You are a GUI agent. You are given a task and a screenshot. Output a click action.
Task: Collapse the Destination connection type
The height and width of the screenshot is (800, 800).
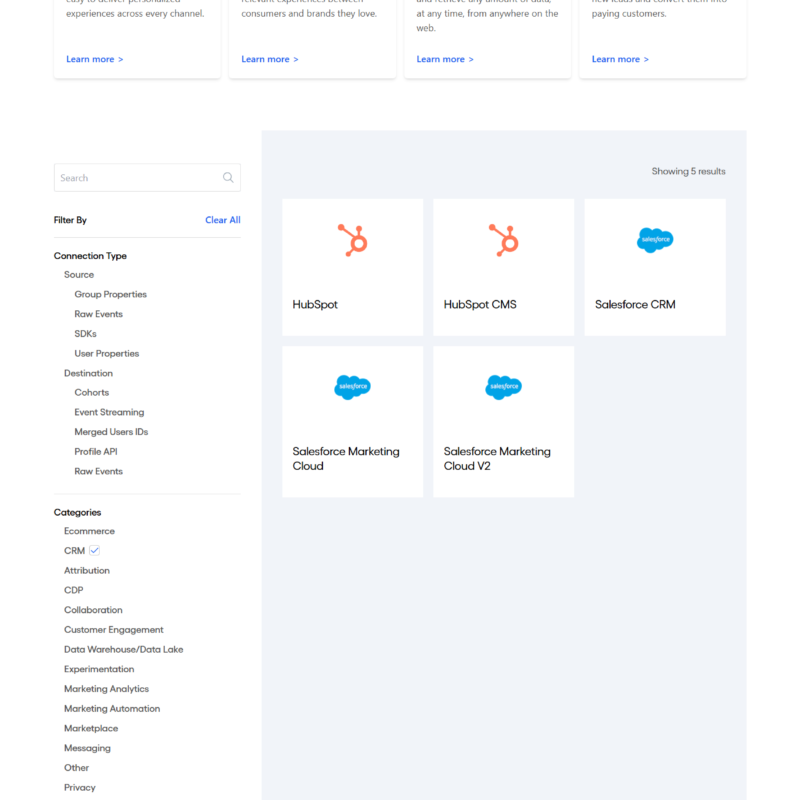click(88, 373)
